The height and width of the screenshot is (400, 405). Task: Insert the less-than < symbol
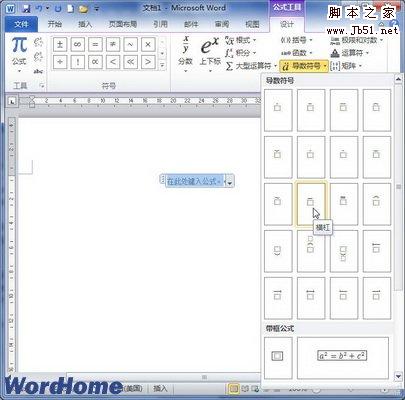point(113,62)
